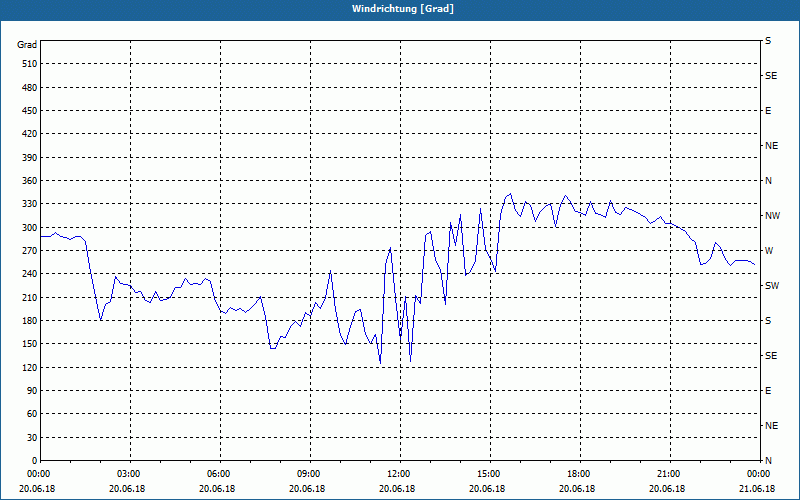The width and height of the screenshot is (800, 500).
Task: Pick the 60 y-axis tick label
Action: click(x=32, y=414)
